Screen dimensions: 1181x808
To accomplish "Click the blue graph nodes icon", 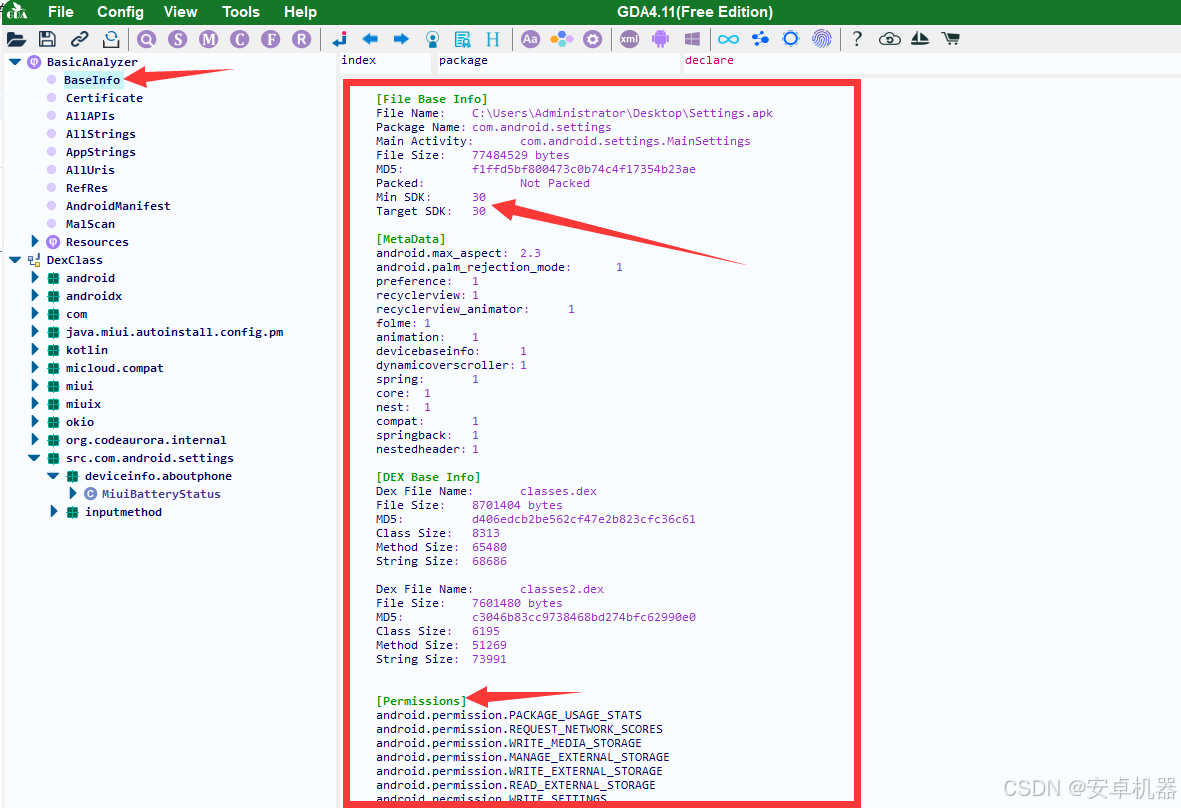I will coord(760,39).
